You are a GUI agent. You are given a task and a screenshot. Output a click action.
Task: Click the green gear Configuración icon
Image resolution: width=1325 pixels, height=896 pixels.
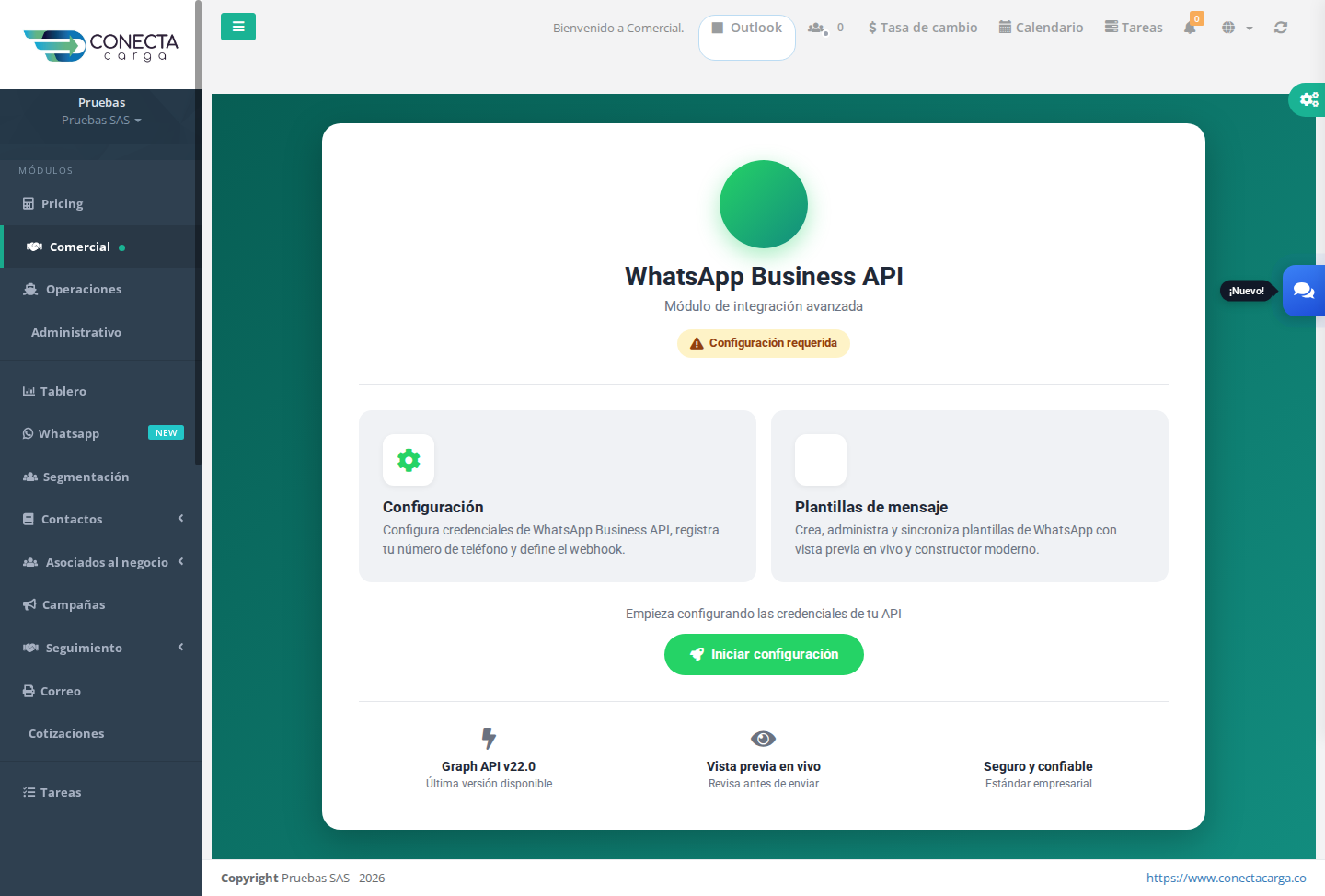tap(409, 460)
